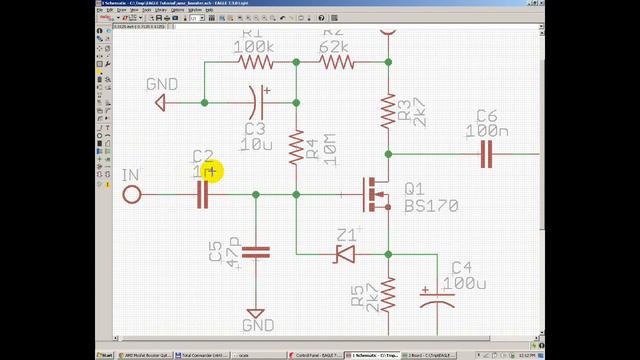The height and width of the screenshot is (360, 640).
Task: Click the Save icon in top toolbar
Action: point(159,18)
